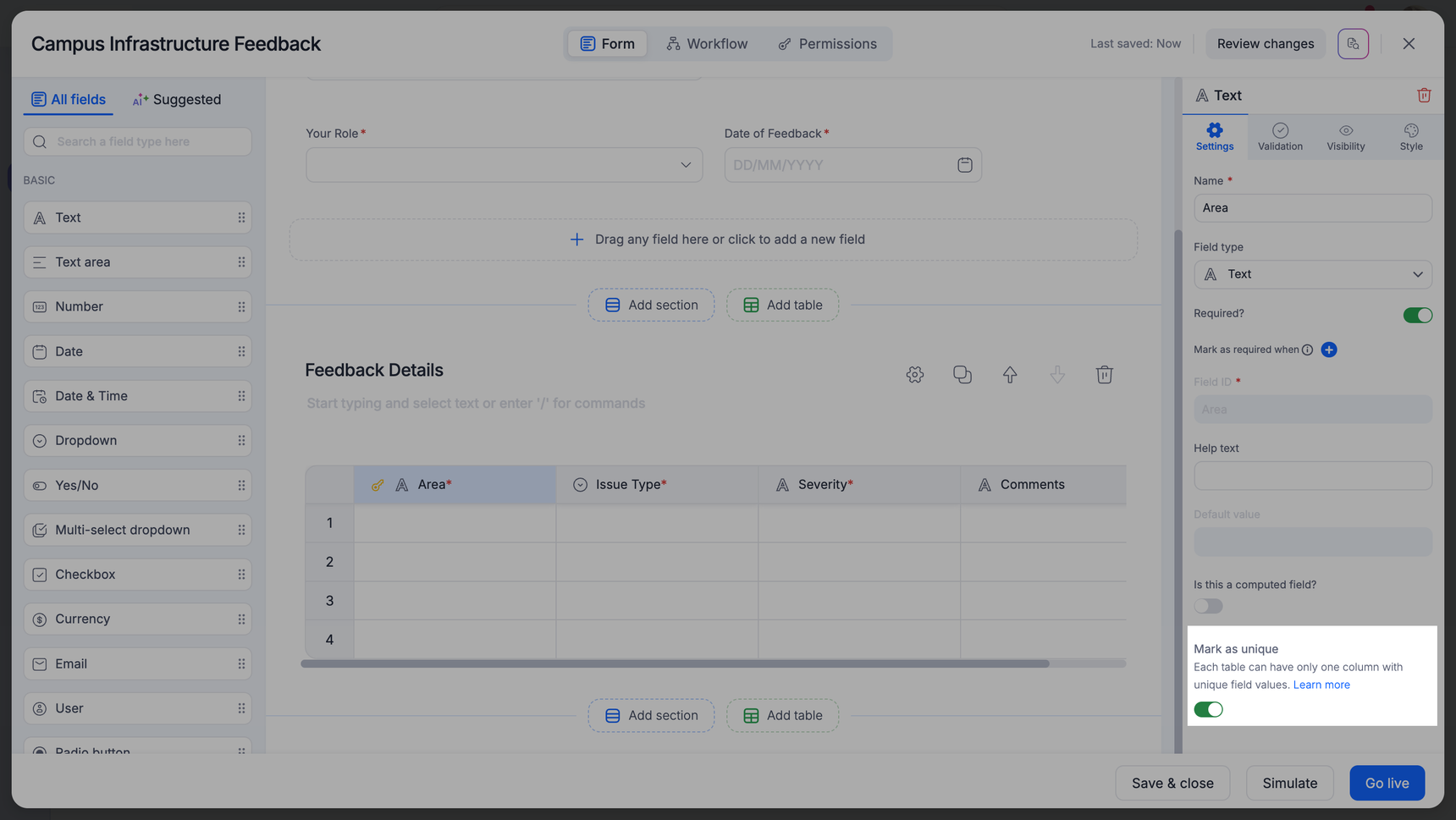The image size is (1456, 820).
Task: Open Feedback Details section settings gear
Action: click(x=914, y=375)
